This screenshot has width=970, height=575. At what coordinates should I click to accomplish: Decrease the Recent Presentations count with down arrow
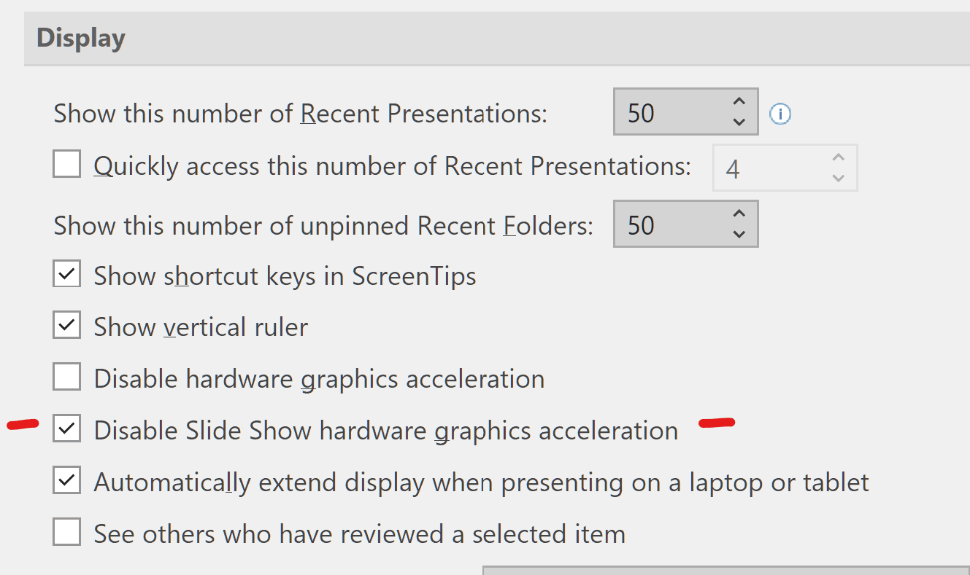coord(739,122)
